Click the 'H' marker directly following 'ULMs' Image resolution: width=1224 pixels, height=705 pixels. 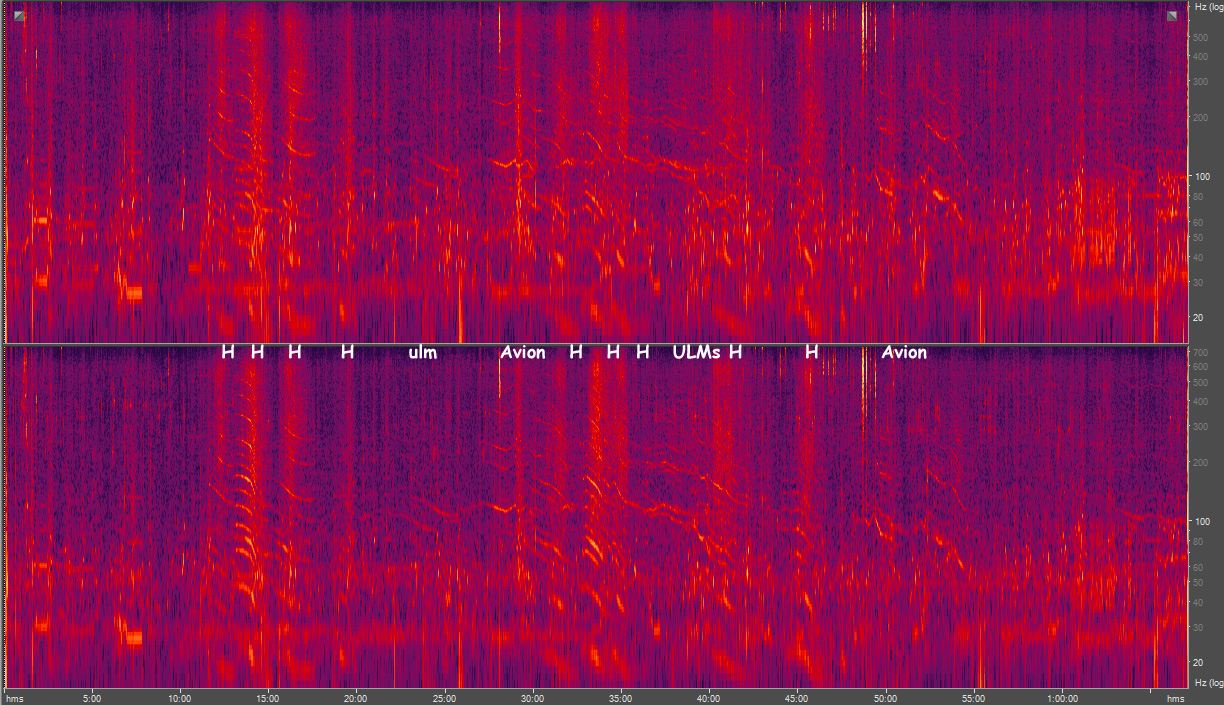tap(735, 352)
